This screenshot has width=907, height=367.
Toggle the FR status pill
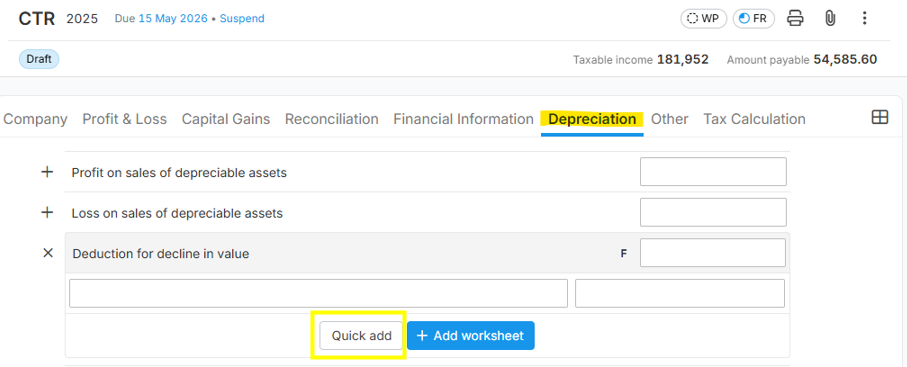click(754, 19)
